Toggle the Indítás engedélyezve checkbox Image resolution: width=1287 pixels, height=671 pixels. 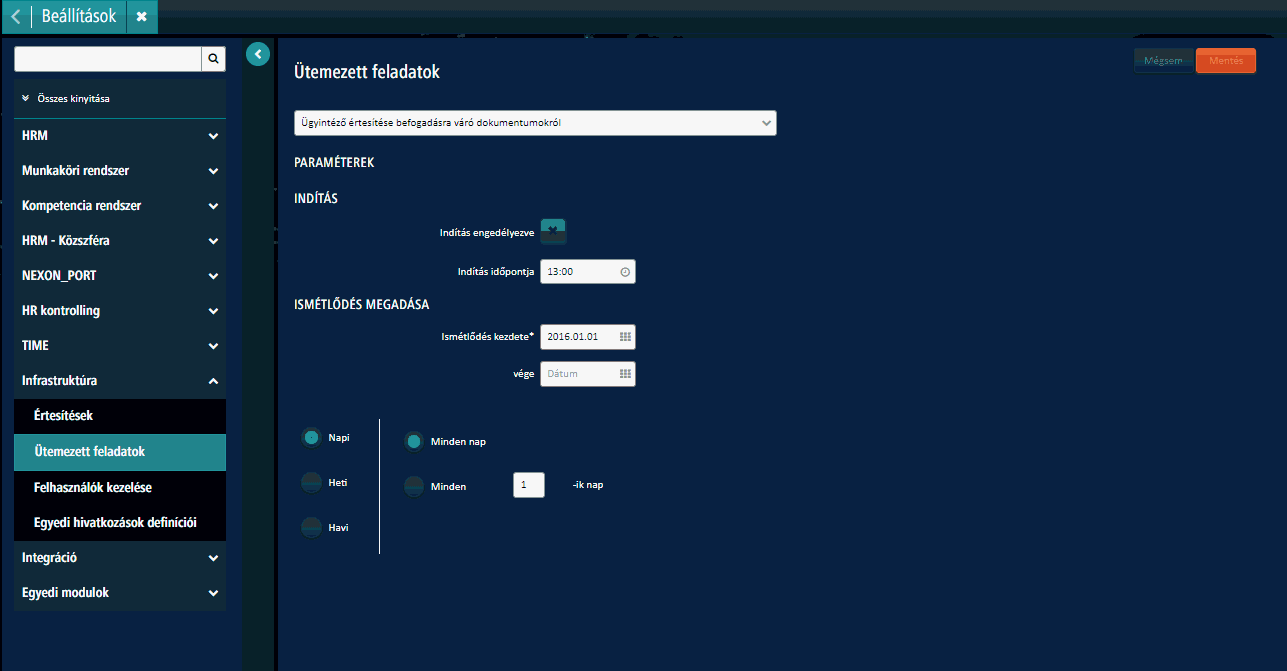[553, 232]
